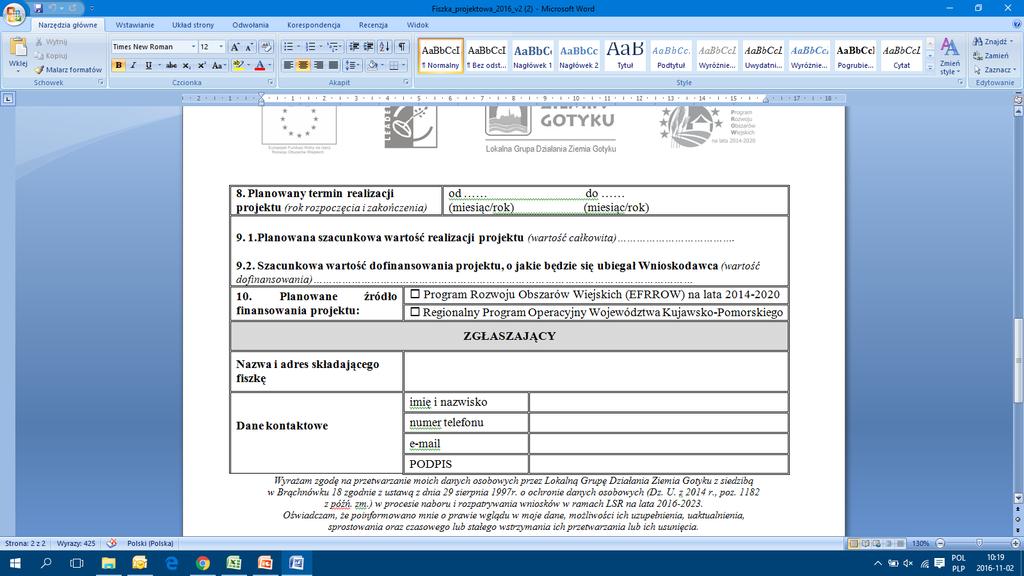Apply the Tytuł style
This screenshot has height=576, width=1024.
tap(625, 56)
